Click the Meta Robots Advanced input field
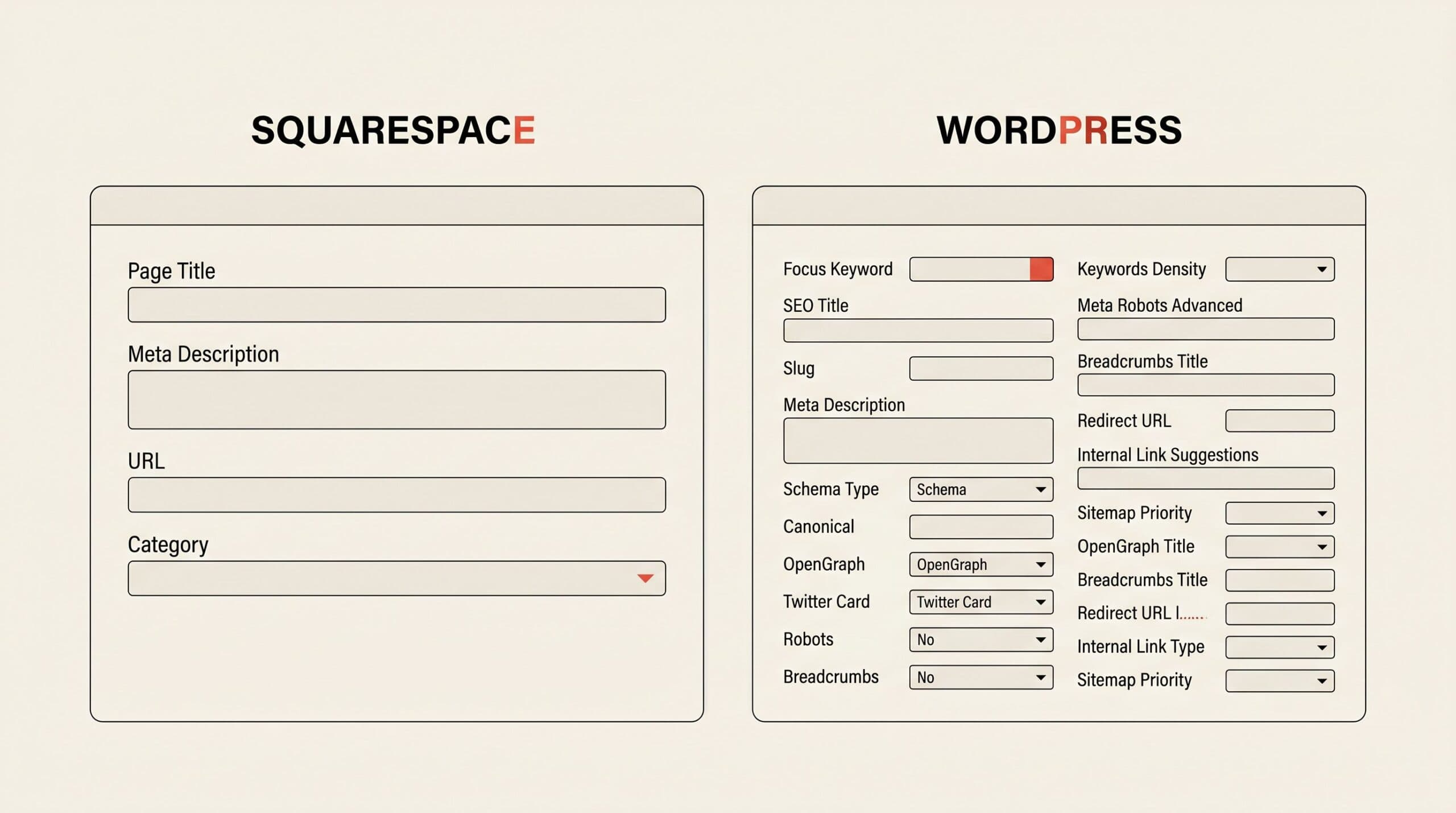Viewport: 1456px width, 813px height. click(1206, 329)
